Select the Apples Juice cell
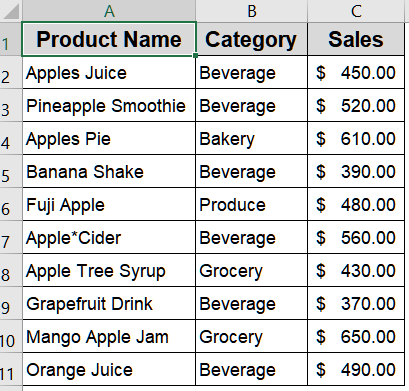 (x=109, y=72)
